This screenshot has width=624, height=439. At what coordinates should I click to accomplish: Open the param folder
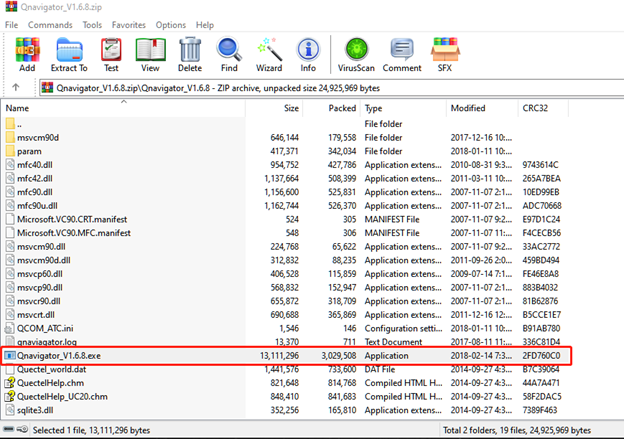pyautogui.click(x=29, y=150)
